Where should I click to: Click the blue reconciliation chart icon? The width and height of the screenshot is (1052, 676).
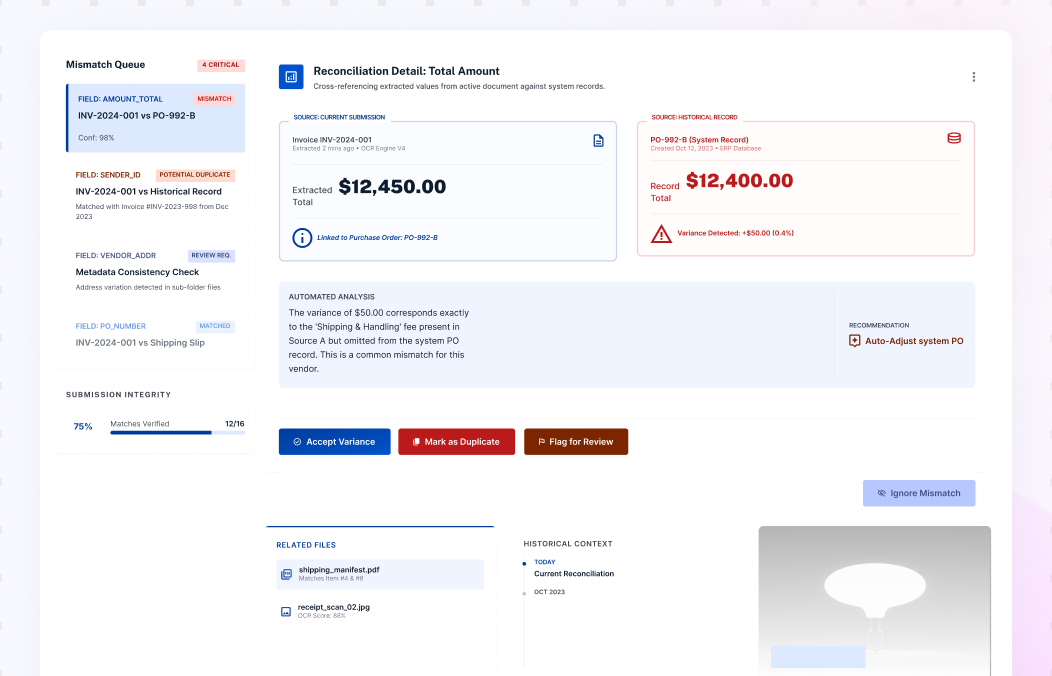click(291, 77)
